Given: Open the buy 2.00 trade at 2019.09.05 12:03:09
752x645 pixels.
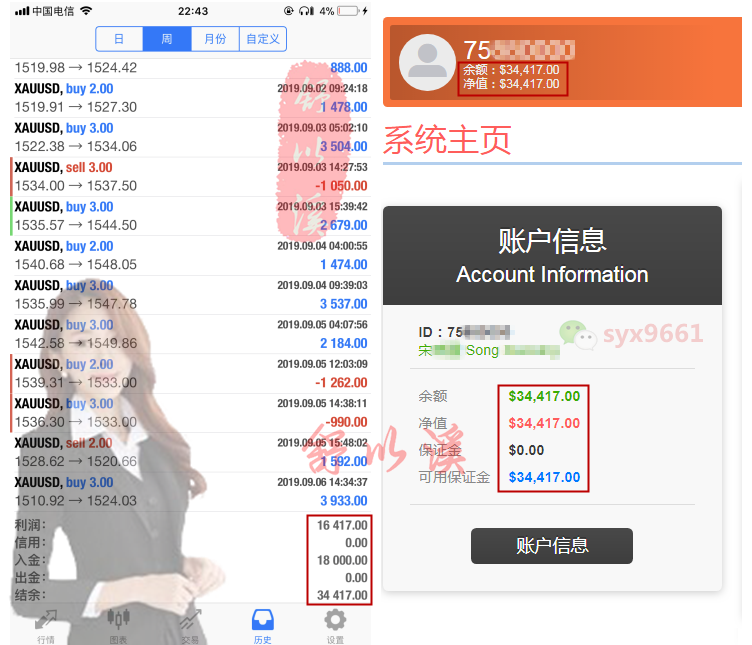Looking at the screenshot, I should click(x=190, y=373).
